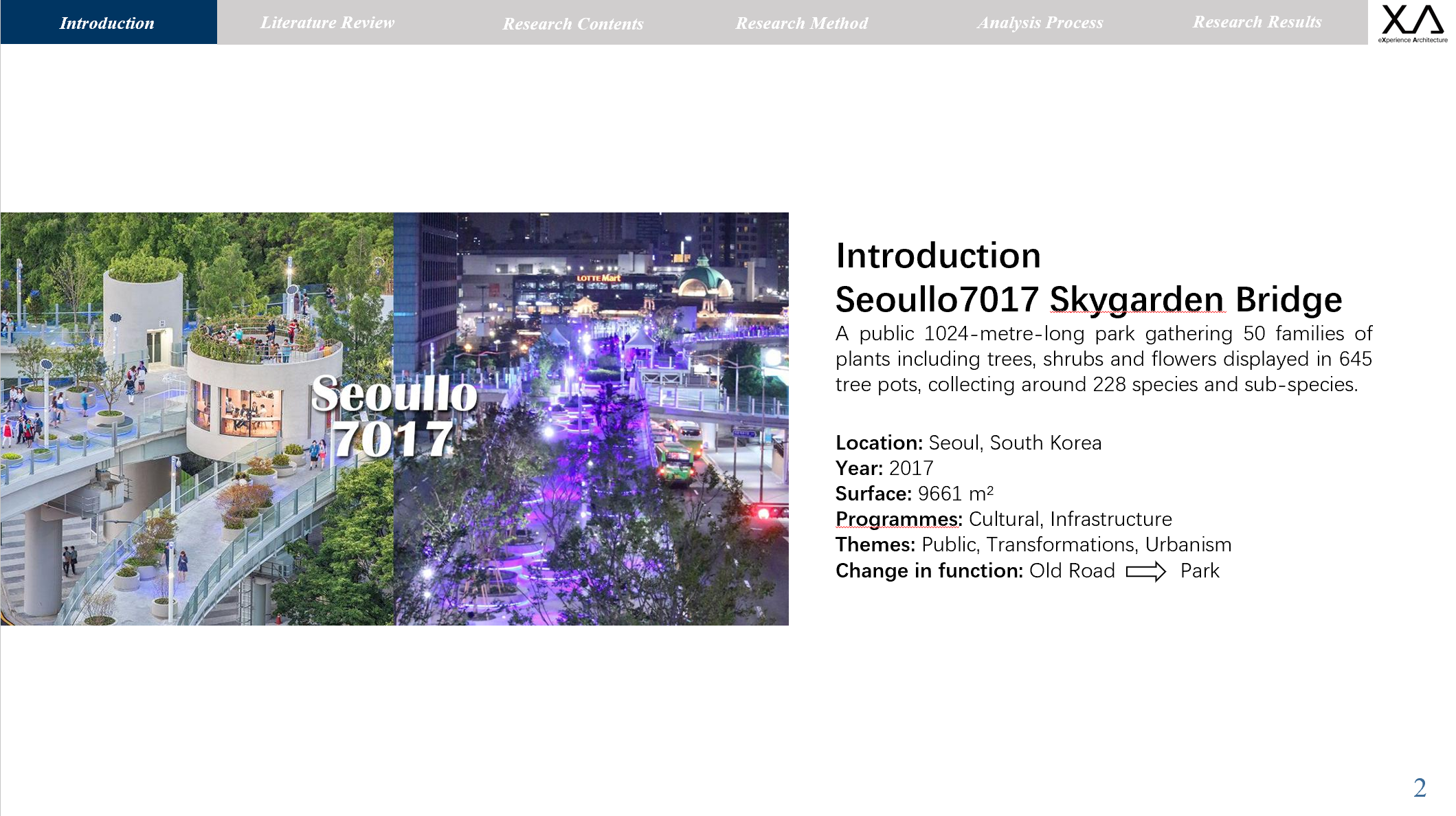
Task: Open the Research Results tab
Action: 1257,22
